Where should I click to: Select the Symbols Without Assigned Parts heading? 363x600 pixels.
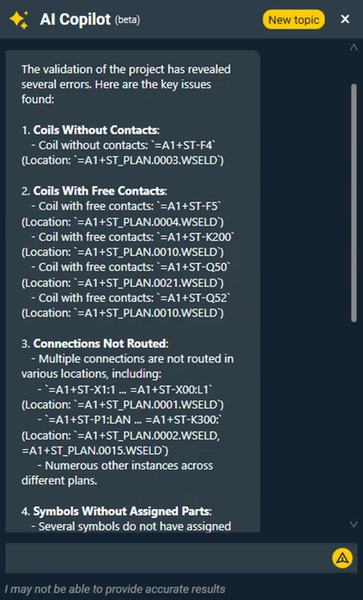(122, 511)
